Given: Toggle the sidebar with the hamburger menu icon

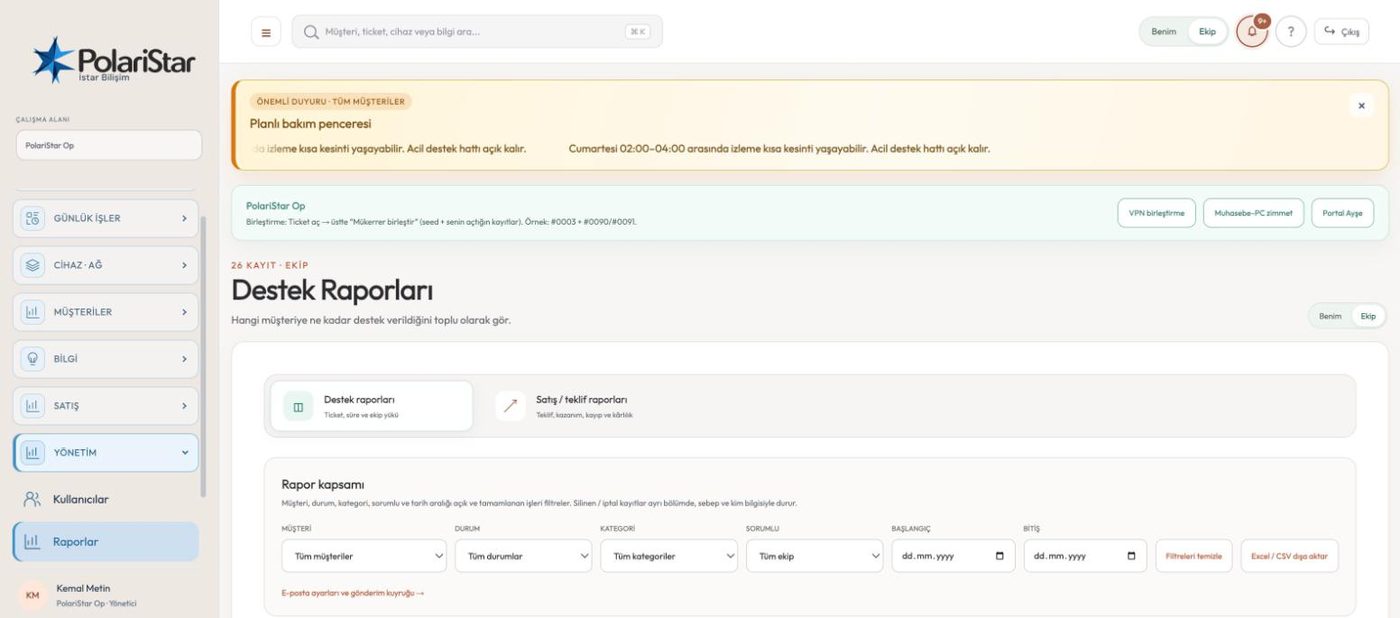Looking at the screenshot, I should coord(265,32).
